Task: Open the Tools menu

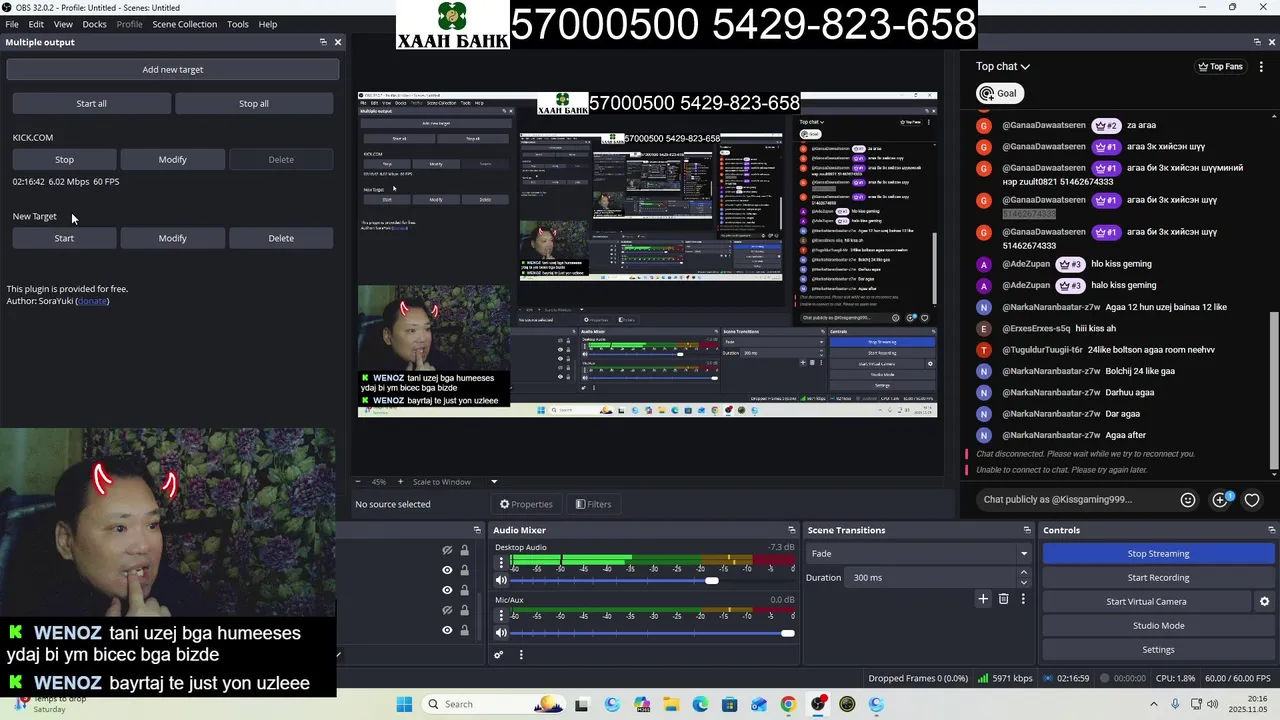Action: coord(238,24)
